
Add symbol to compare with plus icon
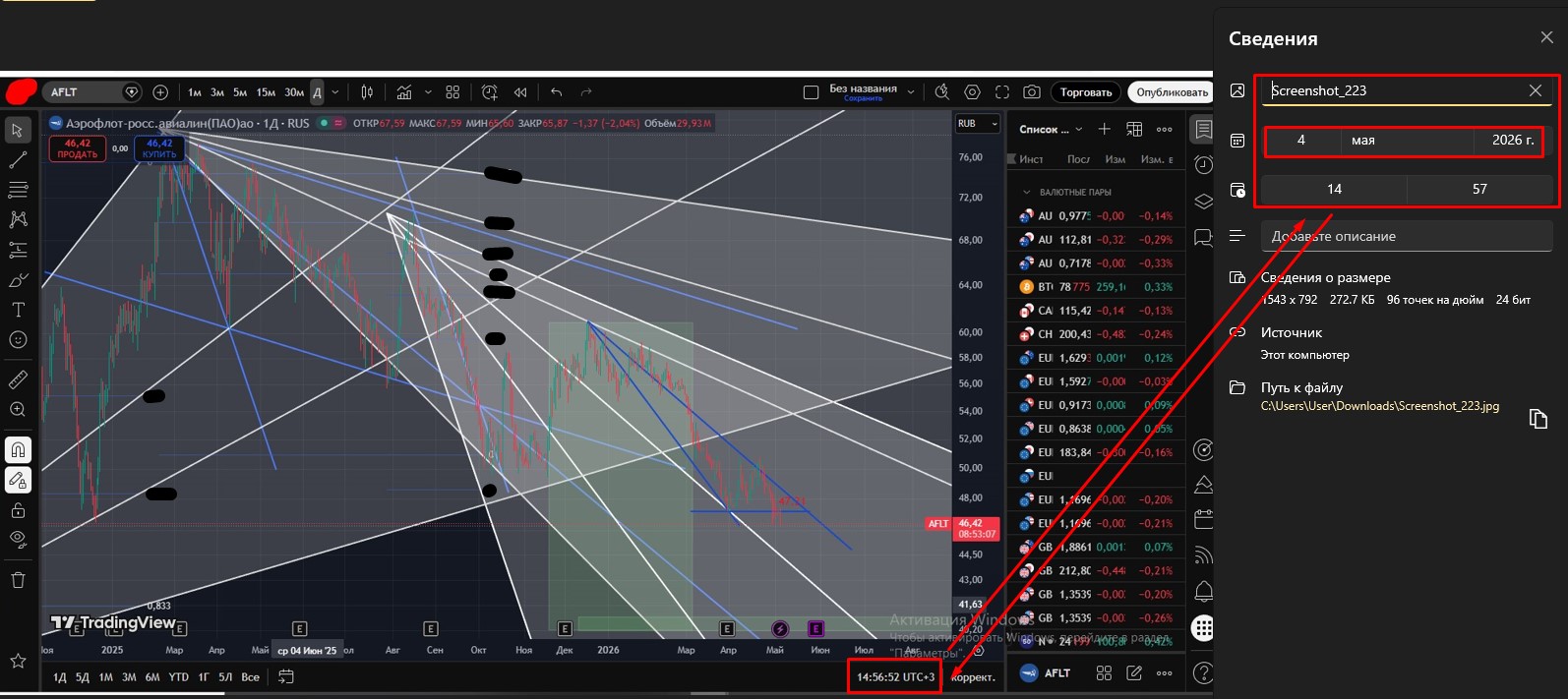pyautogui.click(x=160, y=92)
